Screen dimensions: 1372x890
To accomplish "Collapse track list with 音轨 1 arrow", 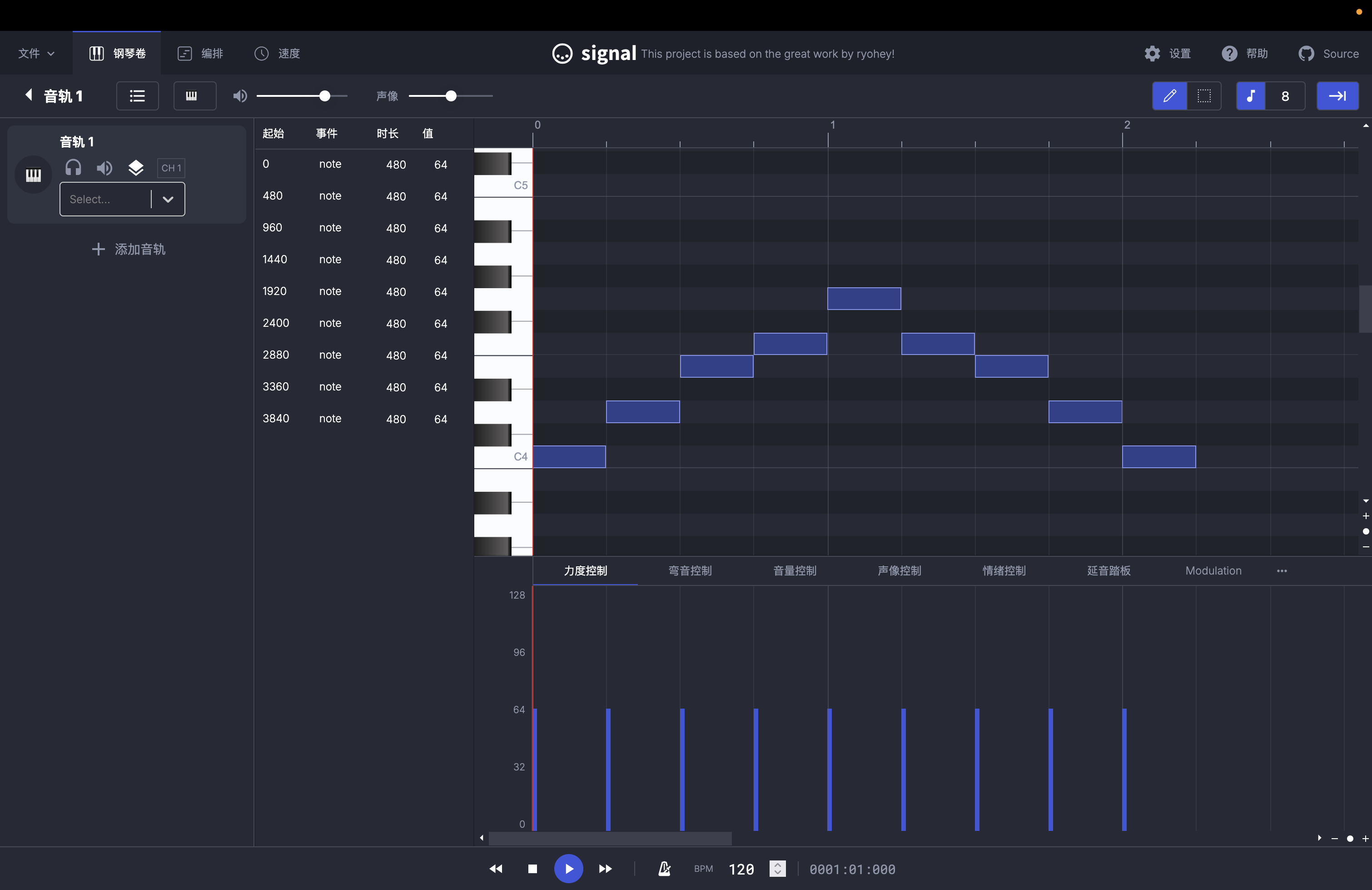I will click(28, 95).
